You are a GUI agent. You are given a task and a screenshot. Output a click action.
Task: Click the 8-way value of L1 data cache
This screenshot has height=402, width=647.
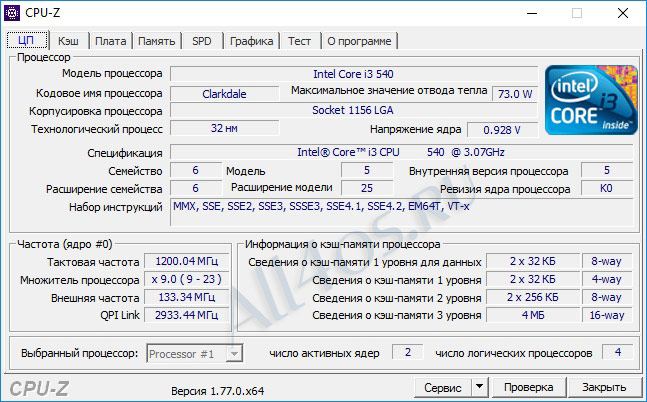point(607,261)
